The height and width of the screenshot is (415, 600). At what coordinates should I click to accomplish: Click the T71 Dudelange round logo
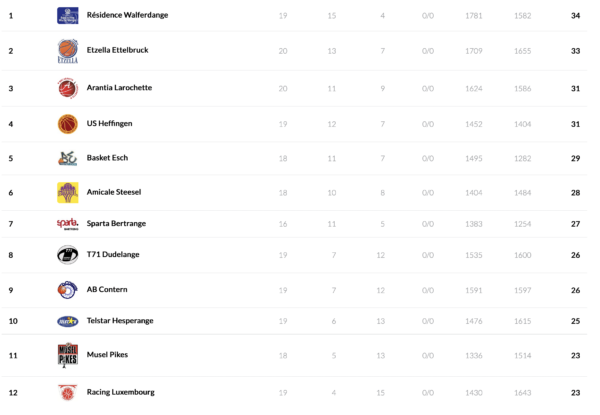(67, 254)
